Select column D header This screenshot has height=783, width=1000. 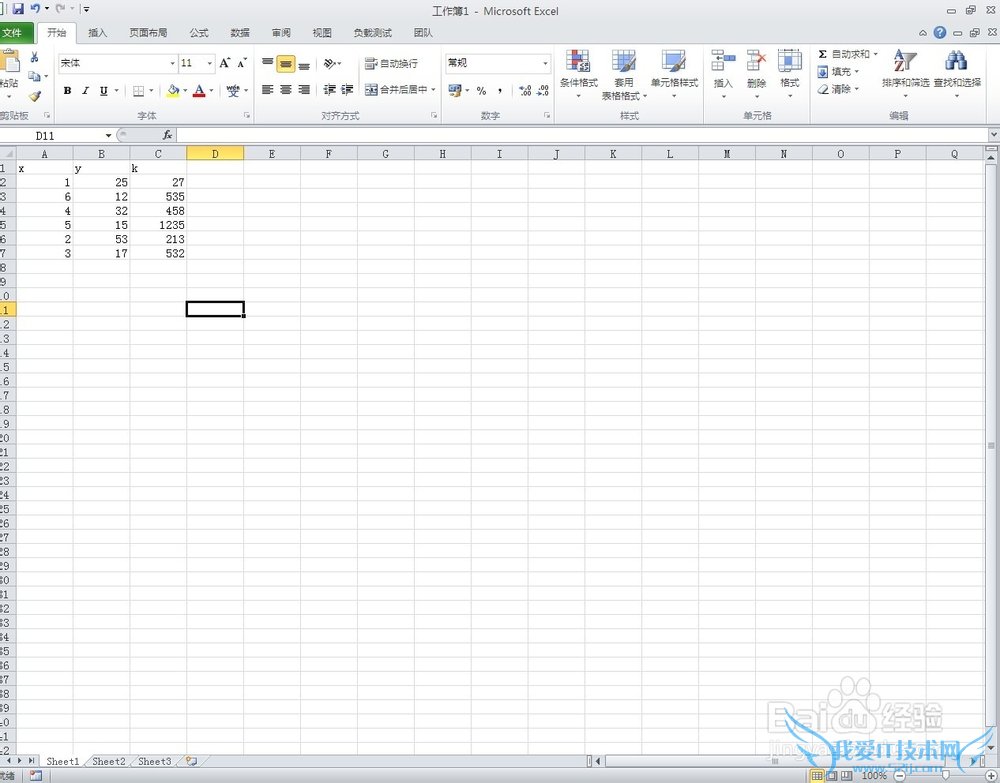(x=215, y=154)
